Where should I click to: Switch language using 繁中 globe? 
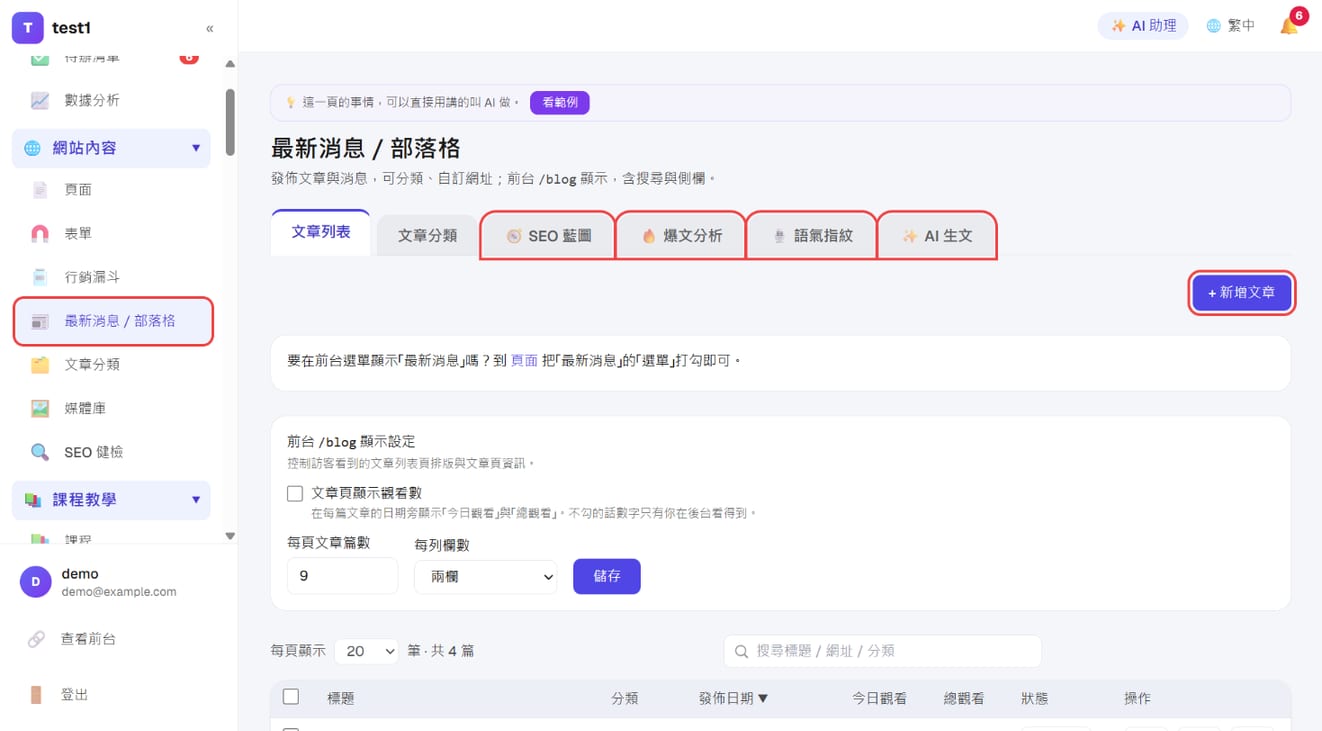1230,26
